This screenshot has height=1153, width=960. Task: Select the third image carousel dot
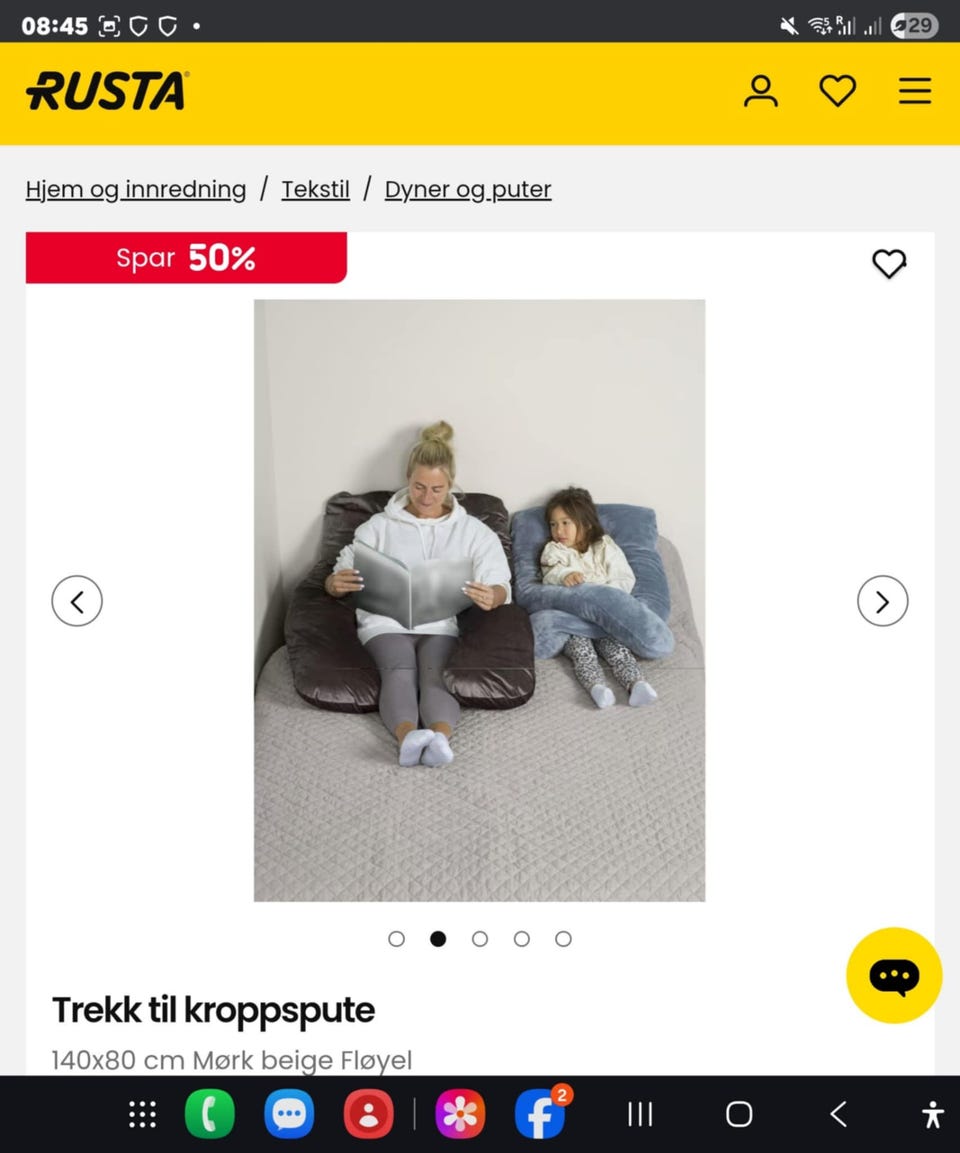pos(480,939)
